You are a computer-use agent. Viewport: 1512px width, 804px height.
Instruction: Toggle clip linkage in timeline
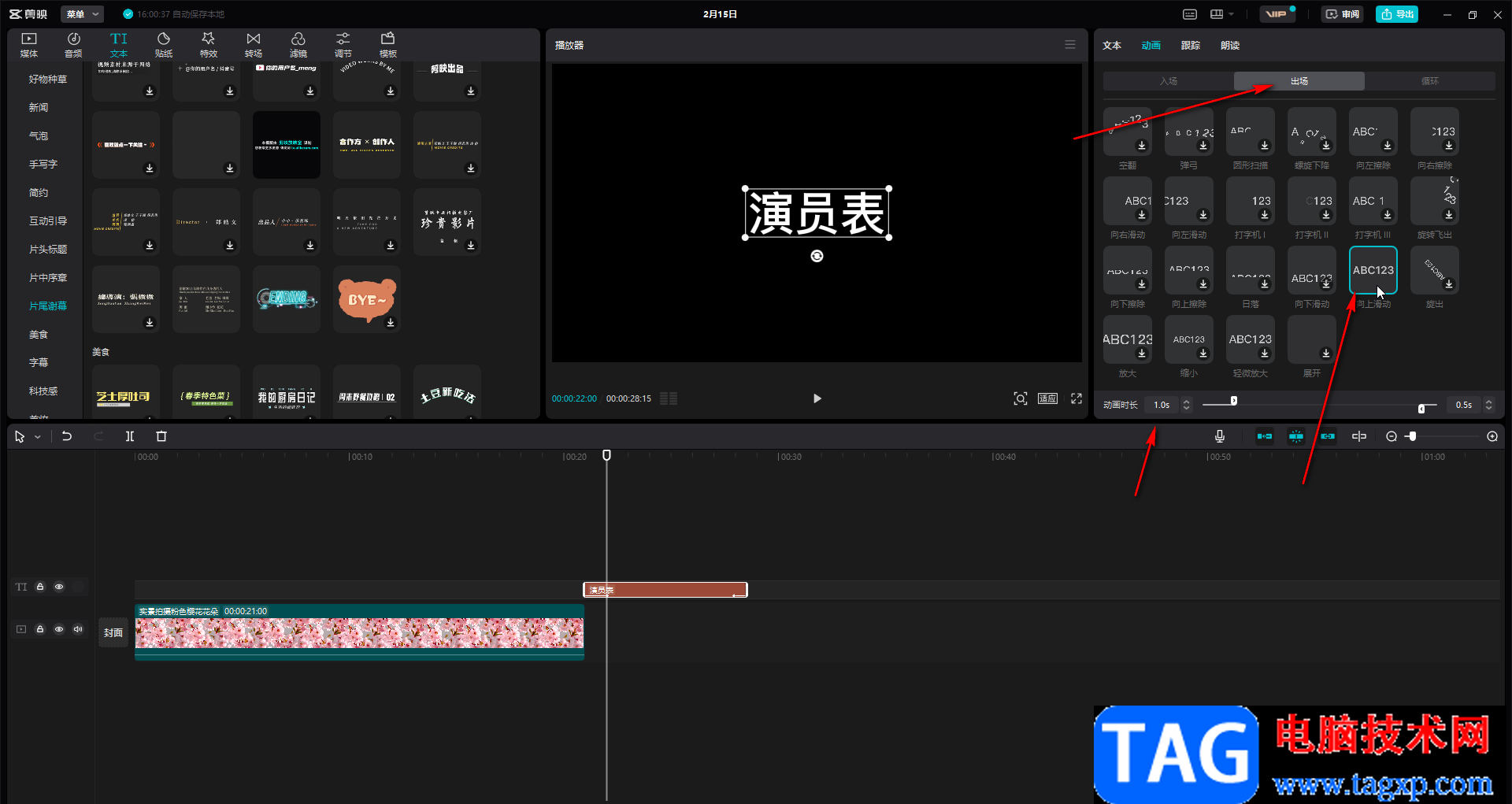tap(1328, 436)
